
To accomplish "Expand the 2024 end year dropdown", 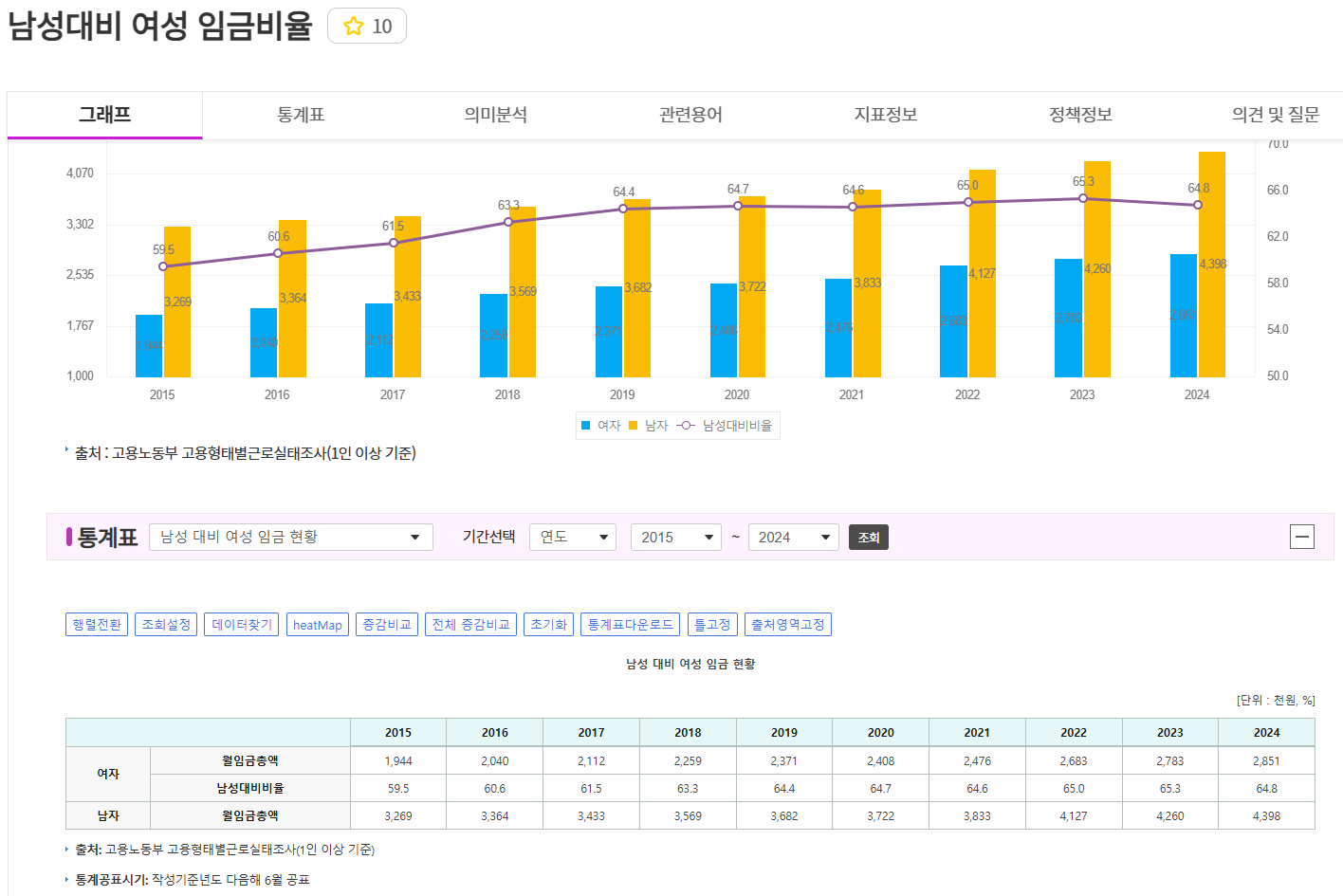I will click(793, 537).
